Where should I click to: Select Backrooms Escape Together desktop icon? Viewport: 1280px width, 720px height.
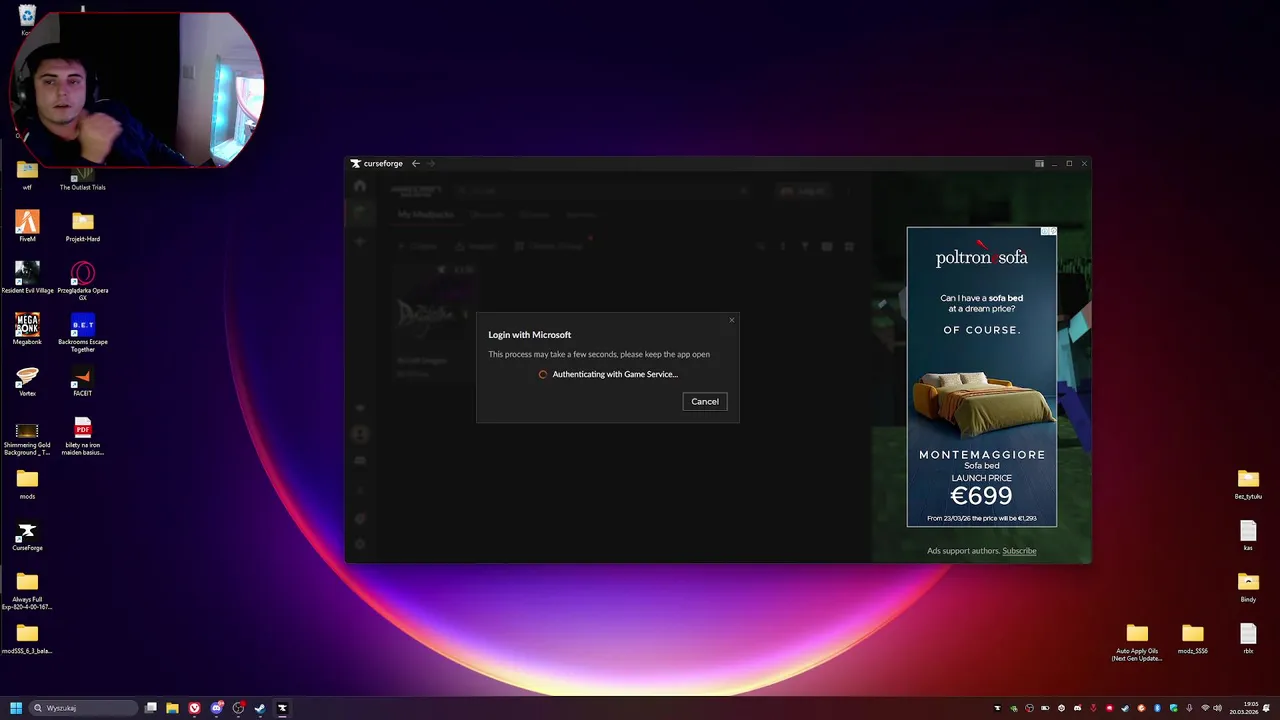pos(83,332)
